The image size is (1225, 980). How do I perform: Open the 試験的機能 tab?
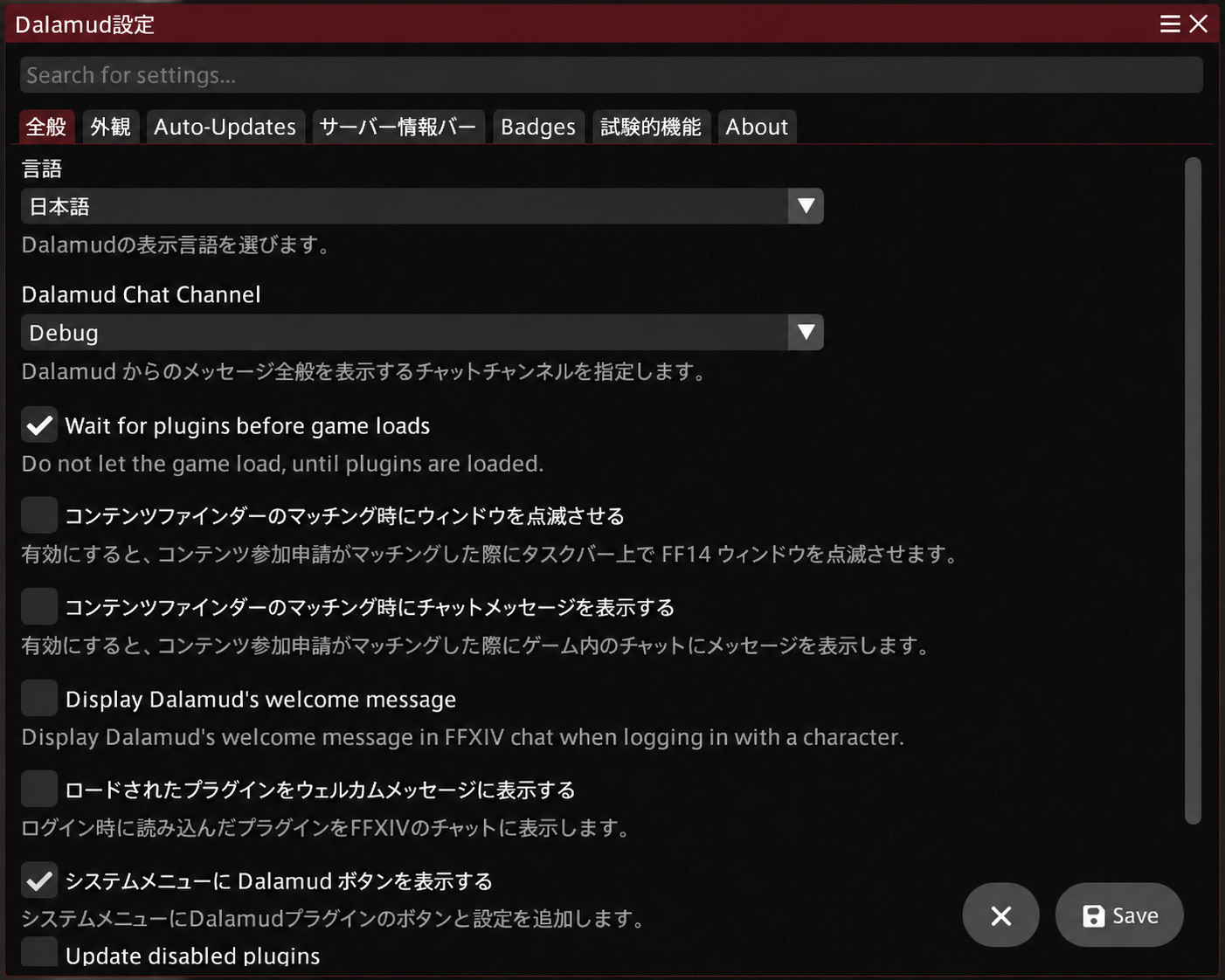(x=651, y=127)
